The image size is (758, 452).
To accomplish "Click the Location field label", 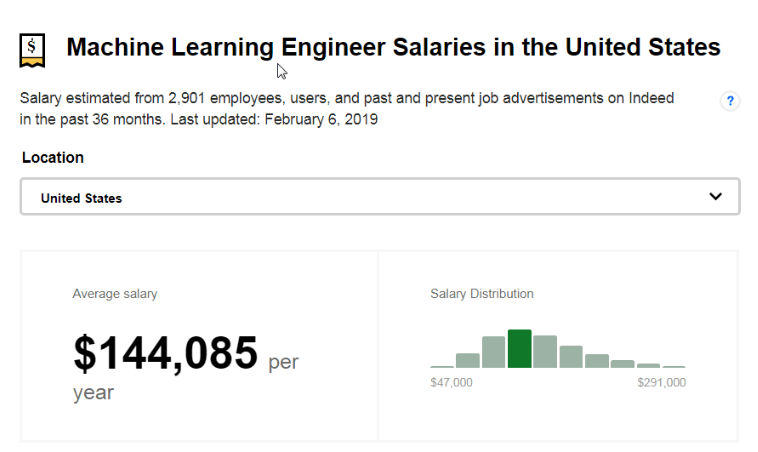I will [x=53, y=158].
